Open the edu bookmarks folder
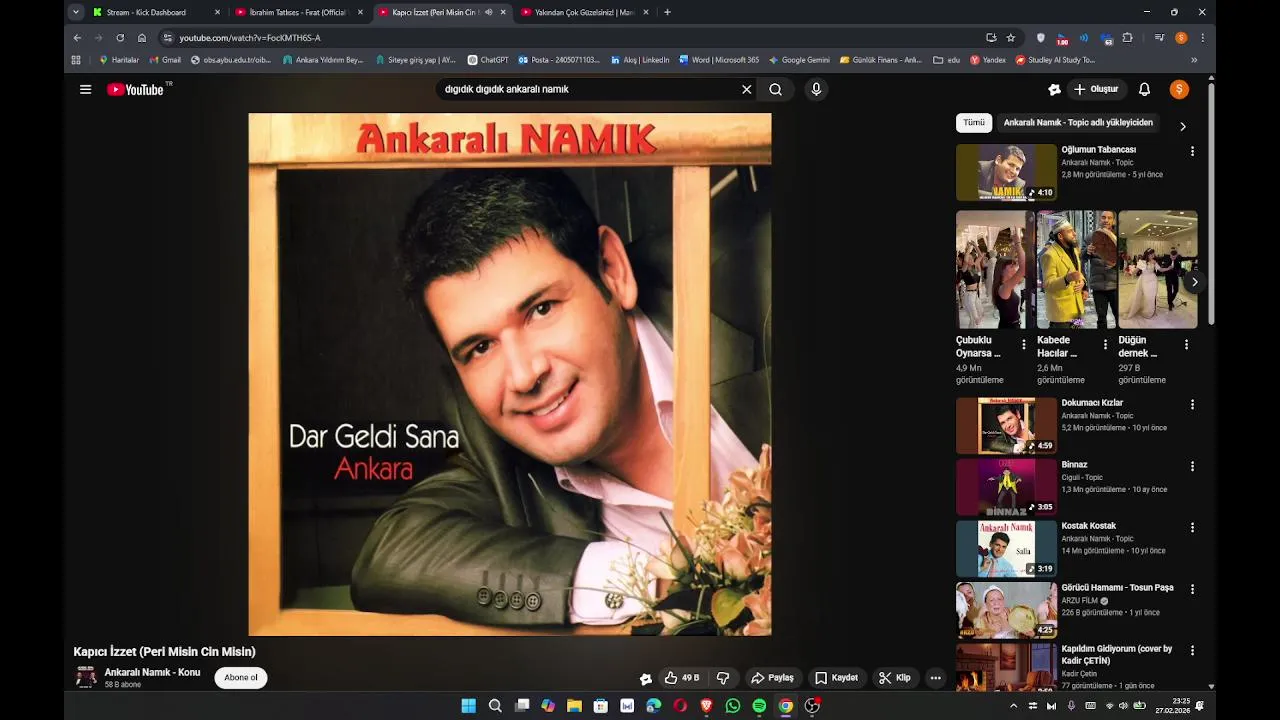Viewport: 1280px width, 720px height. [946, 60]
